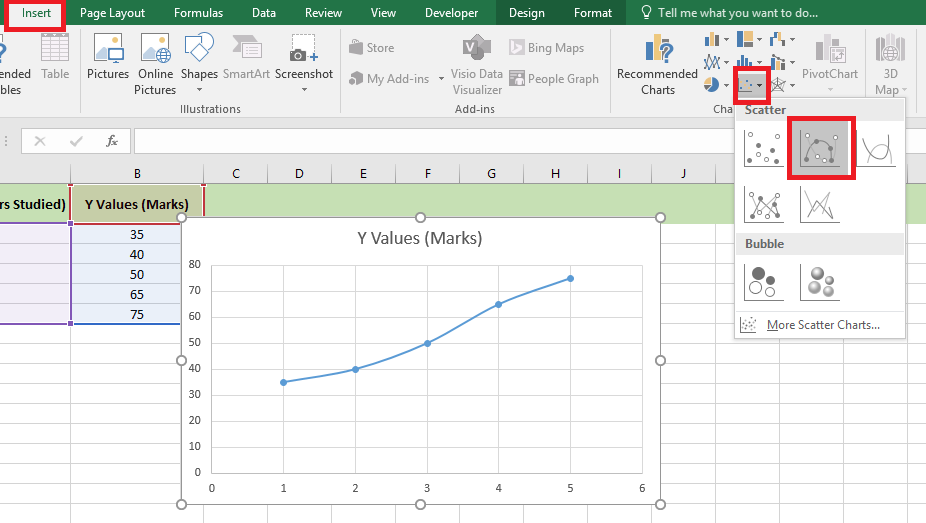Image resolution: width=926 pixels, height=523 pixels.
Task: Open Online Pictures
Action: [x=155, y=64]
